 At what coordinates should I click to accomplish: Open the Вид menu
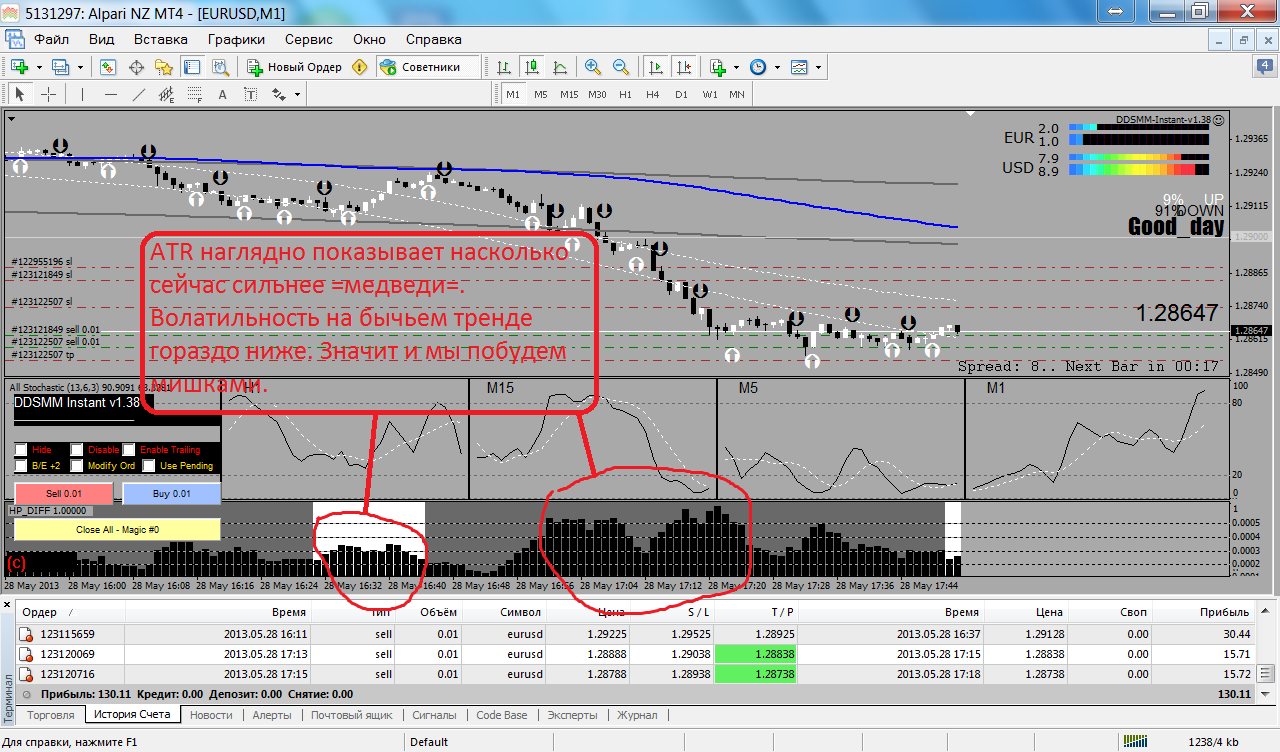pos(101,40)
